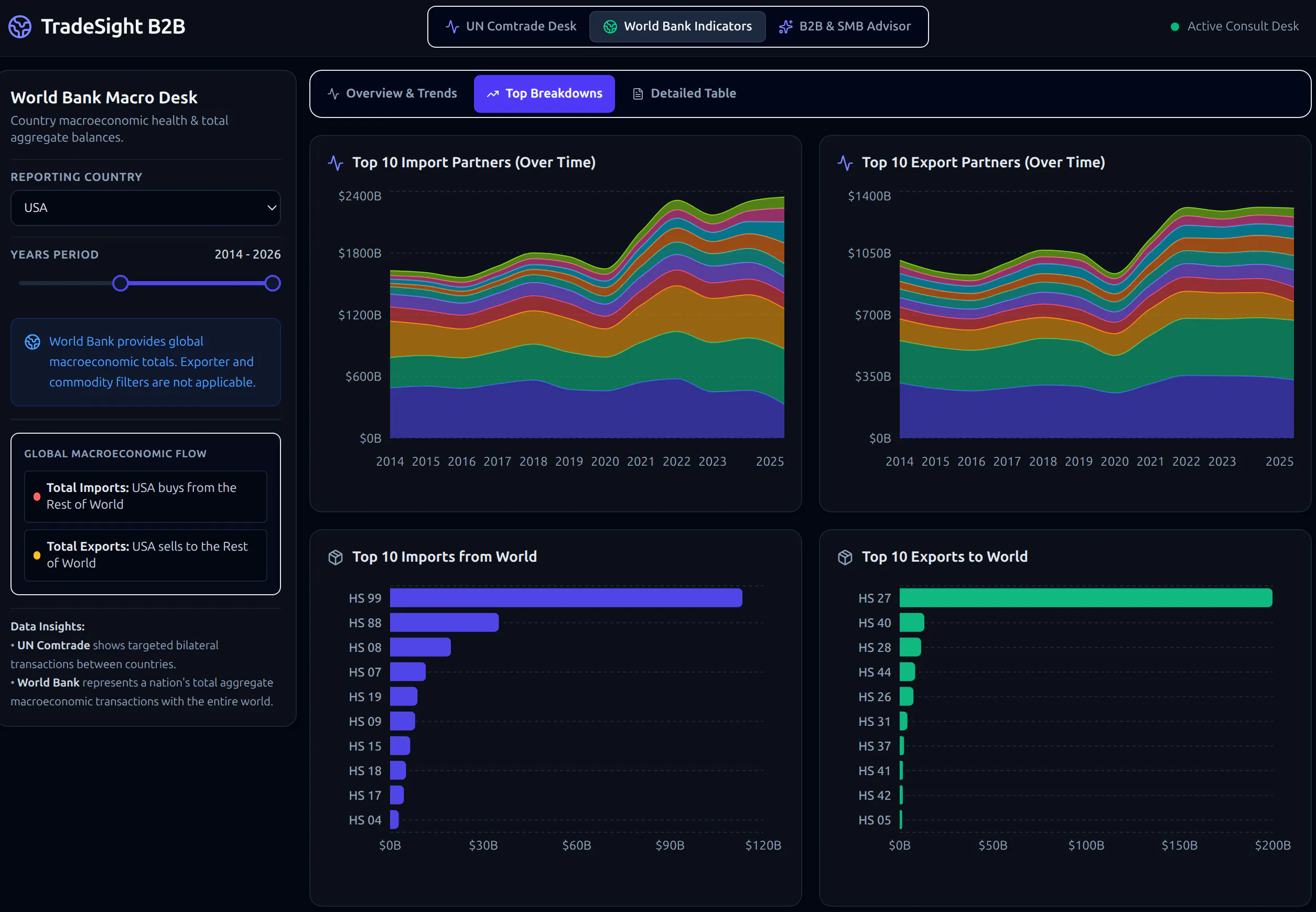Click the 'YEARS PERIOD' label
Viewport: 1316px width, 912px height.
click(x=55, y=255)
